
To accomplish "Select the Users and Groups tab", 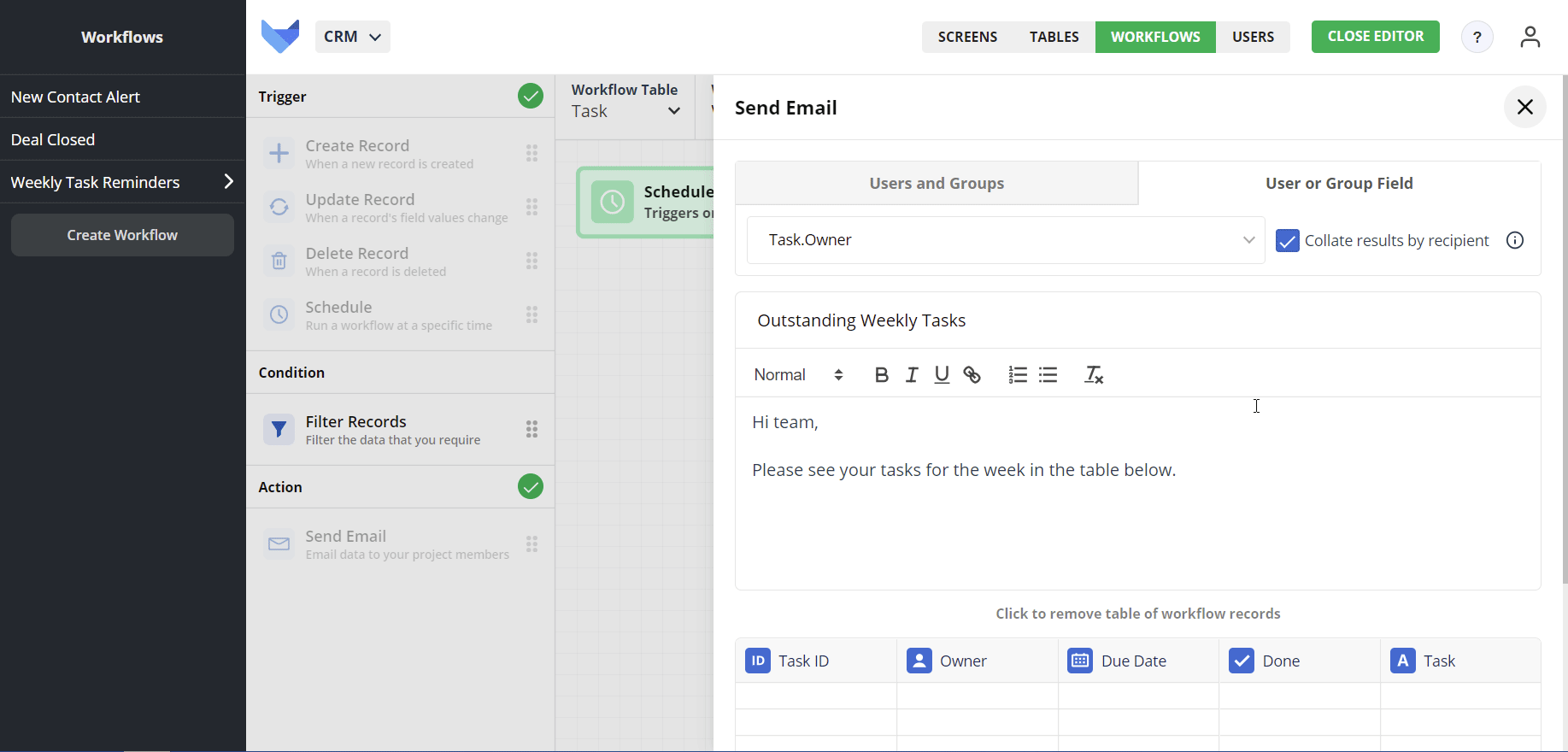I will click(x=937, y=183).
